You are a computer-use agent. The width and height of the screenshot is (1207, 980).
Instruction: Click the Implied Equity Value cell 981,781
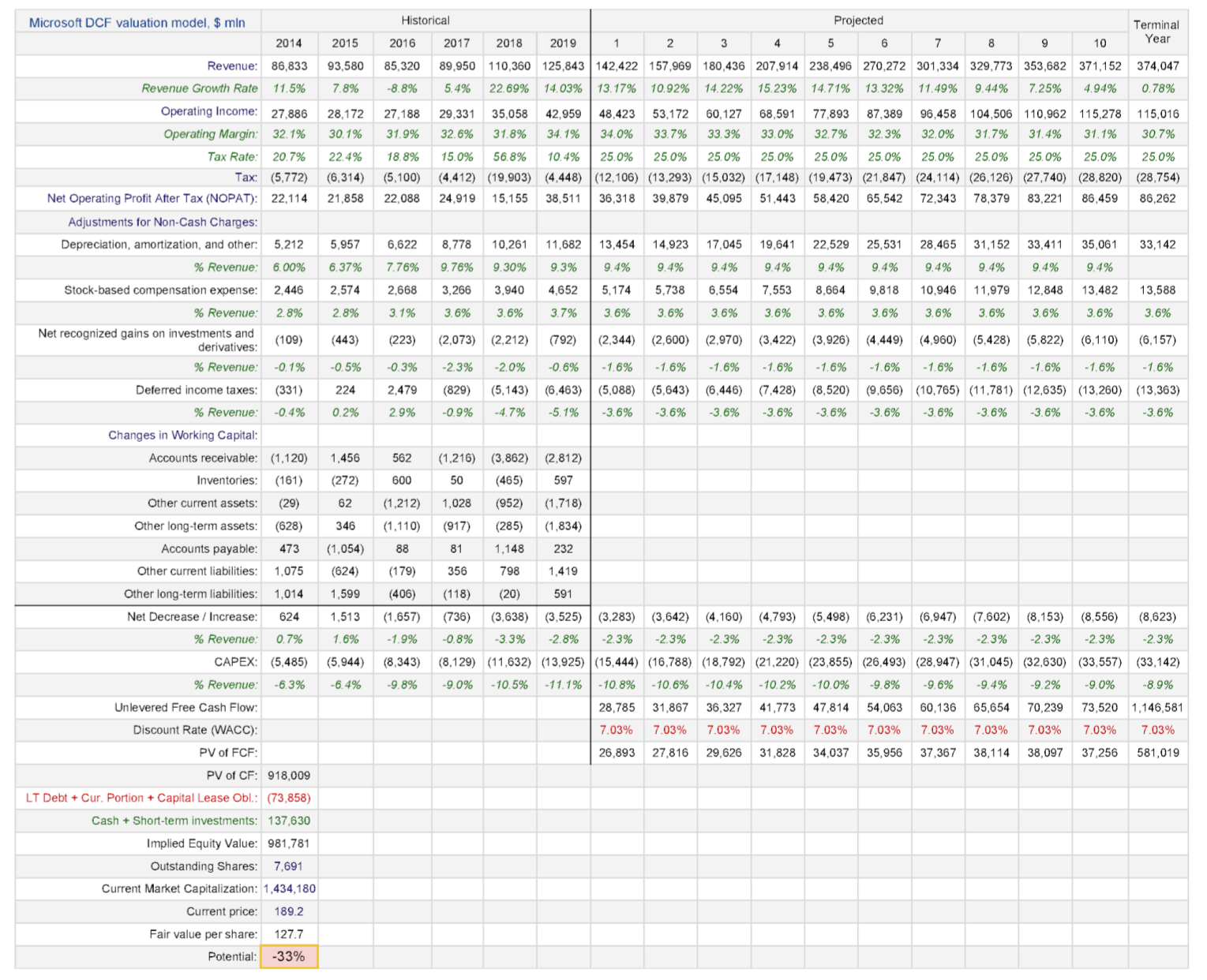point(289,843)
